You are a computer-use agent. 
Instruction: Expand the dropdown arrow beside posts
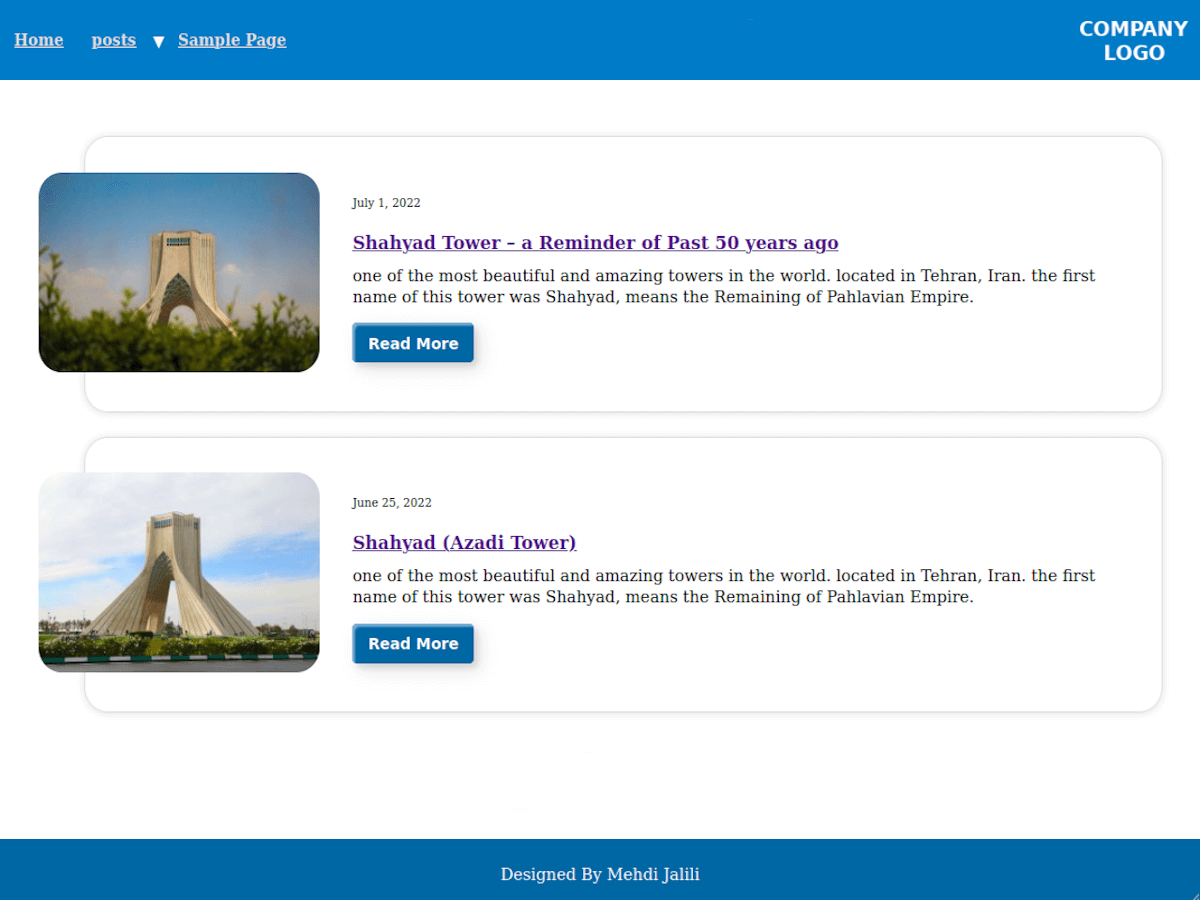point(158,42)
